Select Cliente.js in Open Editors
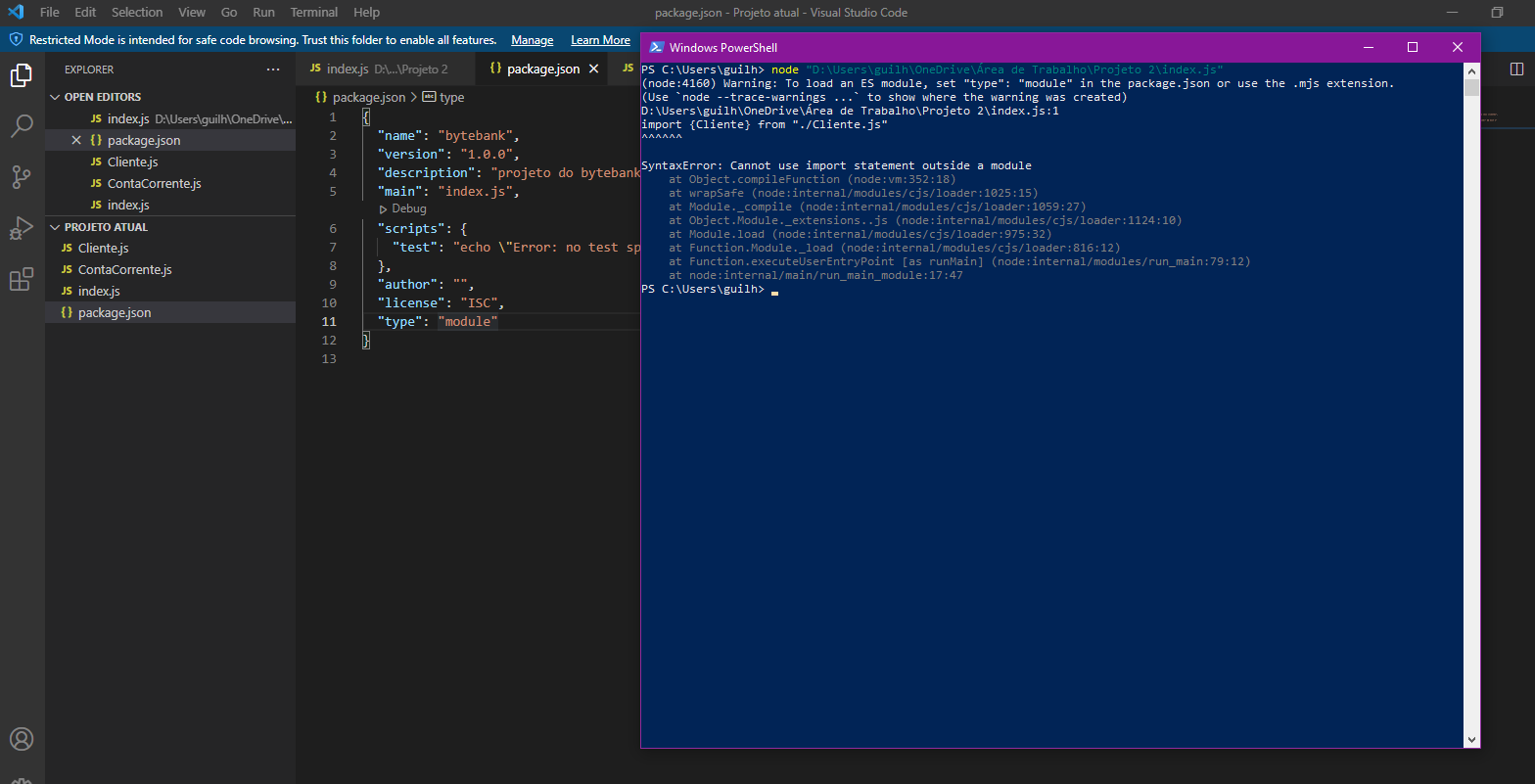Image resolution: width=1535 pixels, height=784 pixels. (170, 161)
